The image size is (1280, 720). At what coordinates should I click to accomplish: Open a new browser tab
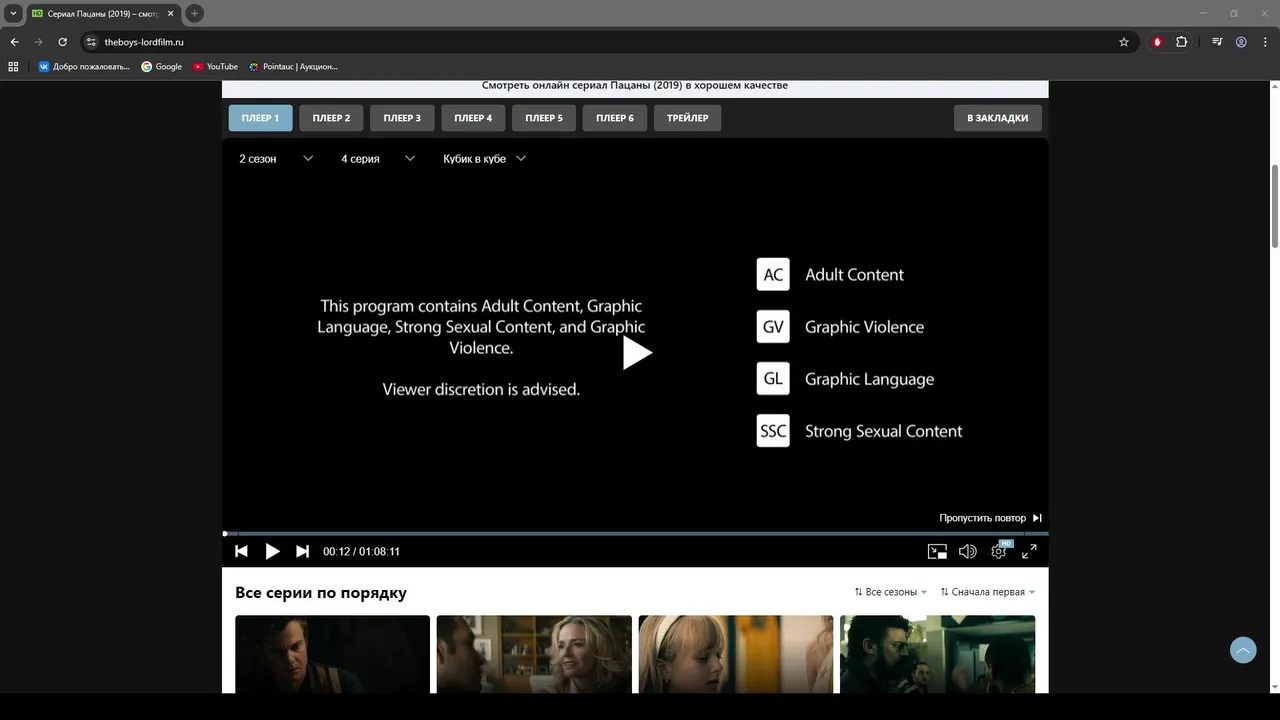[194, 13]
